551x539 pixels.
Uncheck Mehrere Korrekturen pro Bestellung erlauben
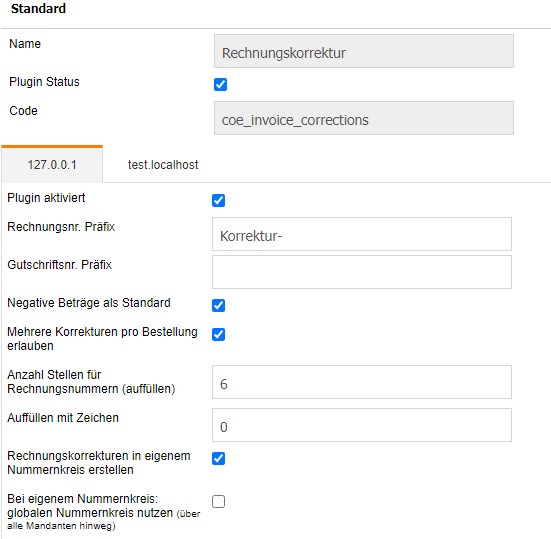click(218, 334)
